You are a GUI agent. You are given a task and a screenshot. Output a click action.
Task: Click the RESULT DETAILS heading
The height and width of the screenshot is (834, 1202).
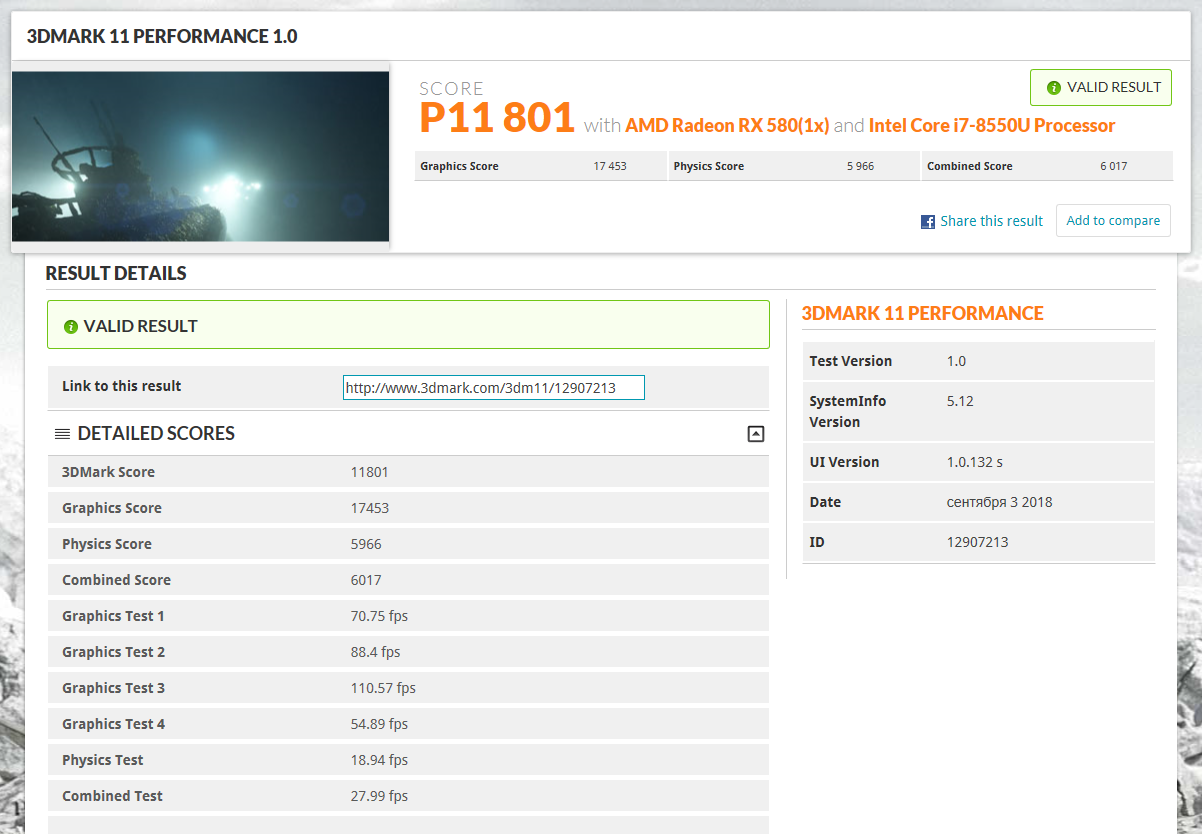click(116, 274)
